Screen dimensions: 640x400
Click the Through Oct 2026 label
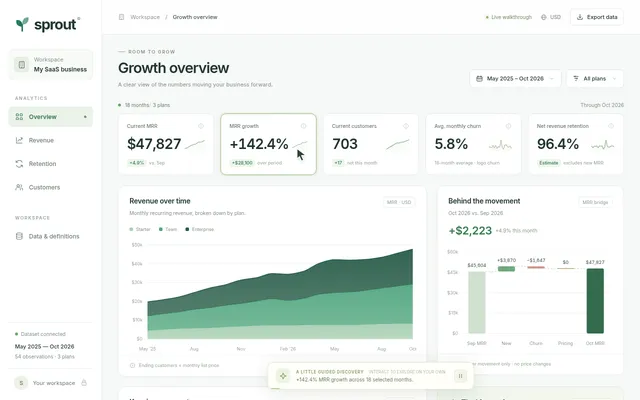pos(602,105)
